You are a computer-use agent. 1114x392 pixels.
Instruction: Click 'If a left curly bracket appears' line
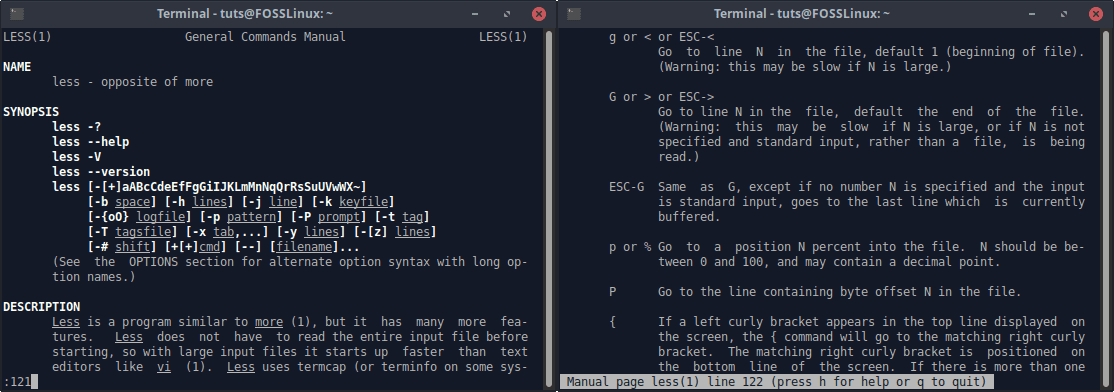pos(871,322)
